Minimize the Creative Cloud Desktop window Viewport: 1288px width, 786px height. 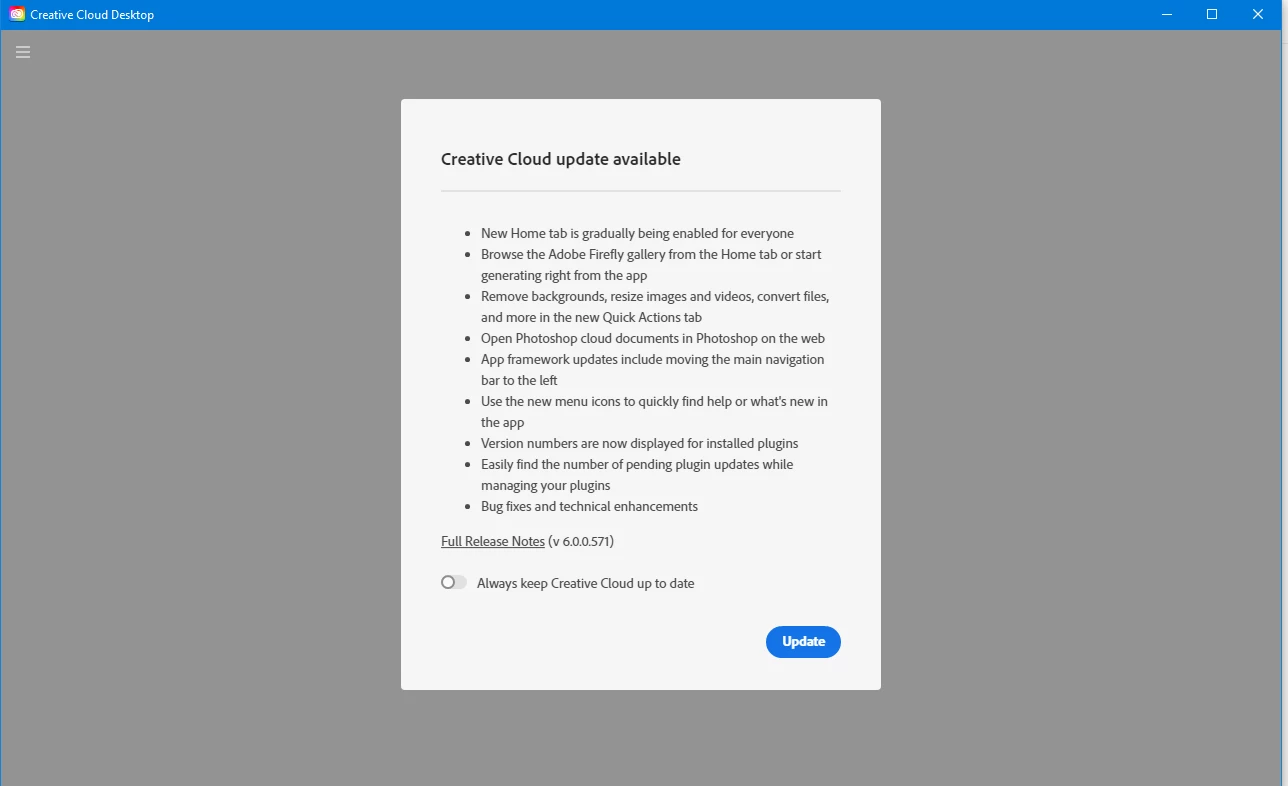coord(1166,15)
